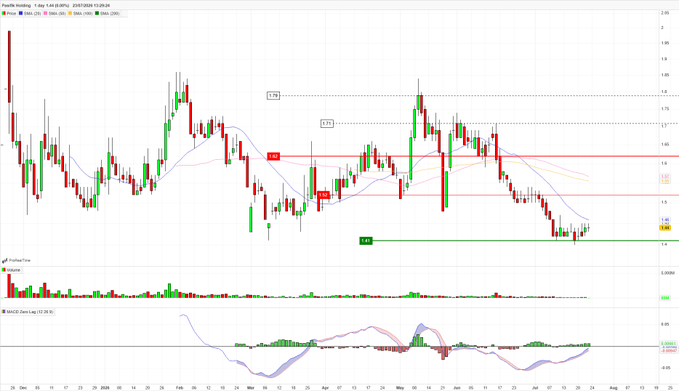Screen dimensions: 679x391
Task: Click the red 1.62 resistance label
Action: (273, 156)
